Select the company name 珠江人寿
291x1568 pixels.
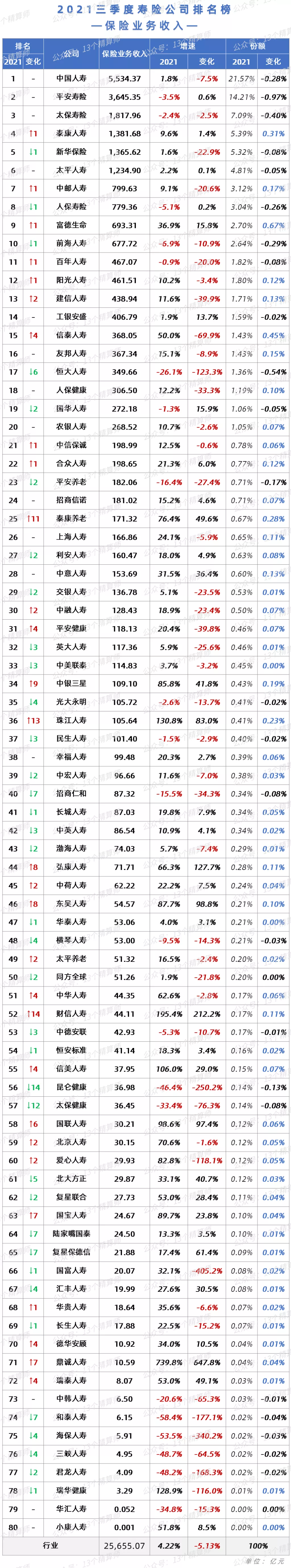[72, 721]
